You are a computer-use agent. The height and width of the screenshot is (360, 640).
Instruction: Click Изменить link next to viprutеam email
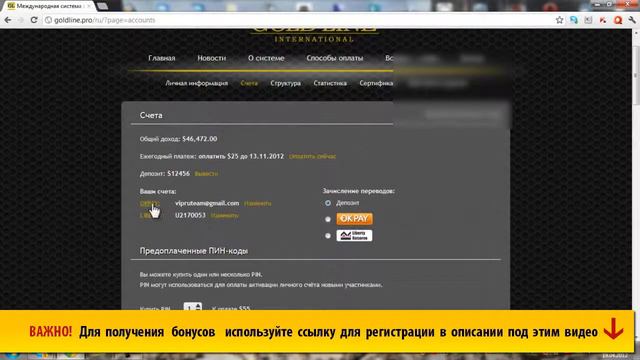pos(258,203)
